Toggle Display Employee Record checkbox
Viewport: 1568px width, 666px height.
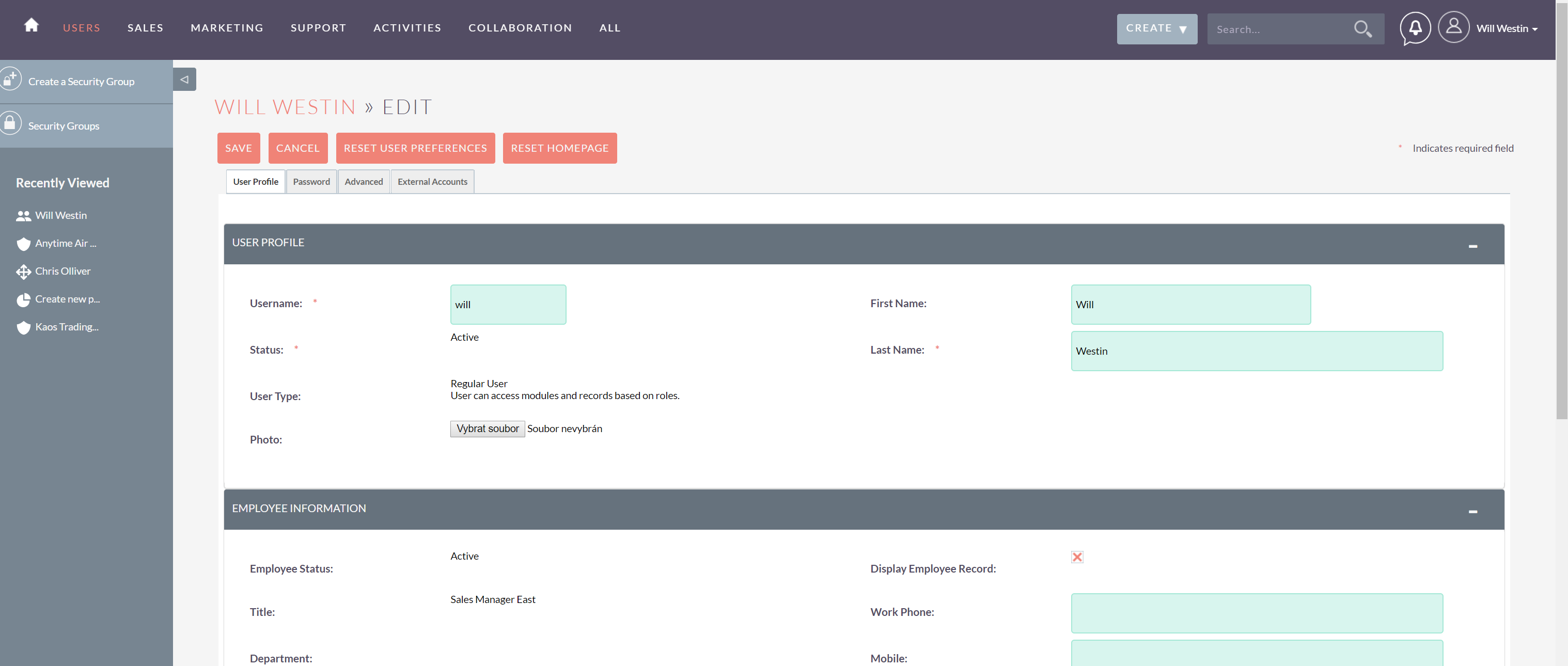click(1077, 557)
